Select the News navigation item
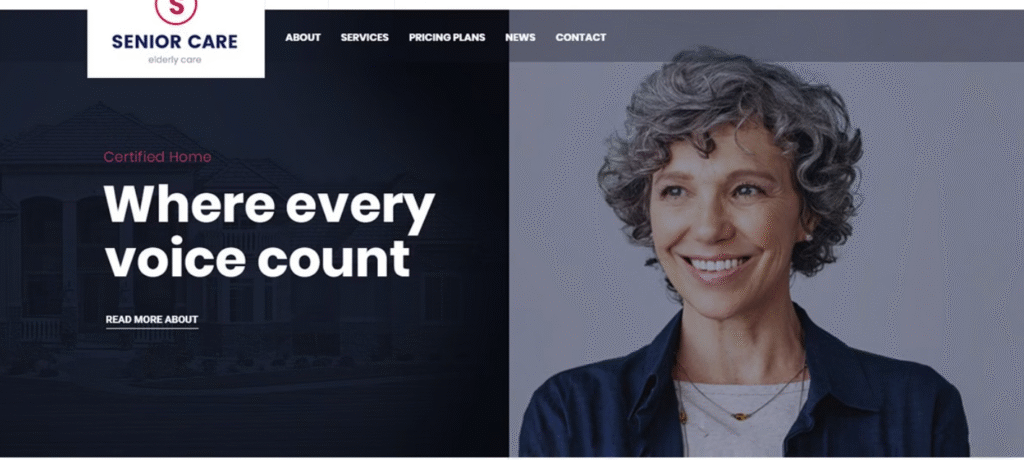This screenshot has height=460, width=1024. 520,37
